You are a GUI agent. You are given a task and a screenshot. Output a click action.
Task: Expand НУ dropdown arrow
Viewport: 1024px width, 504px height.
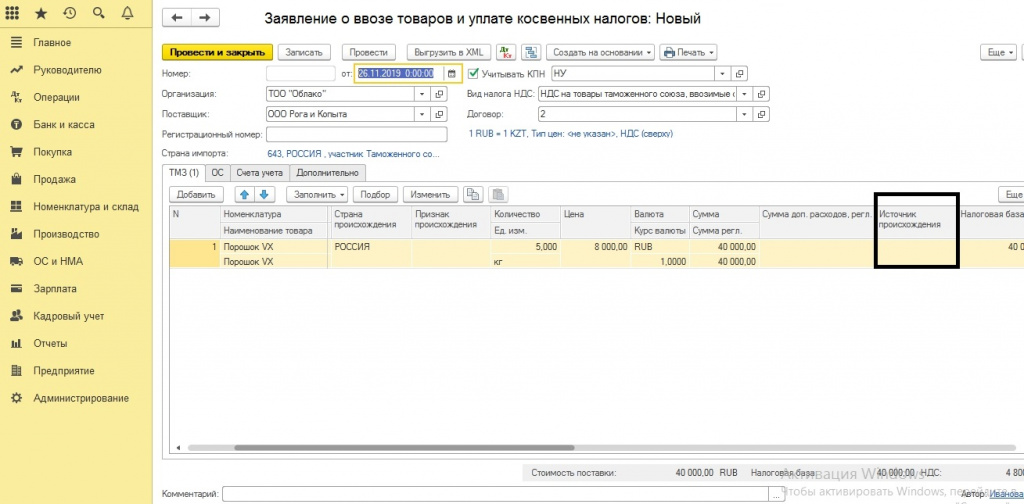tap(723, 73)
